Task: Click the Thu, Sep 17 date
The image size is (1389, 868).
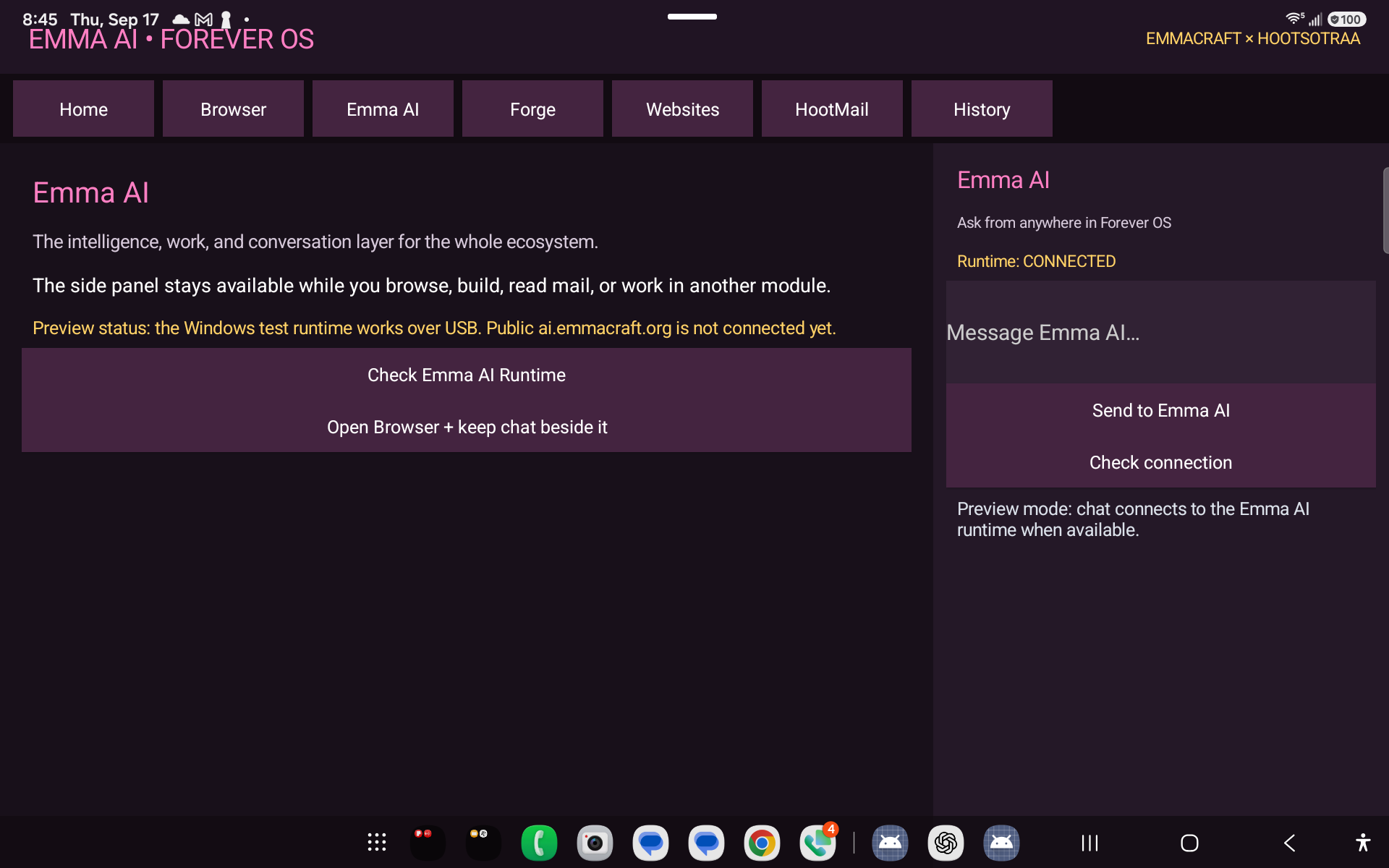Action: click(x=114, y=20)
